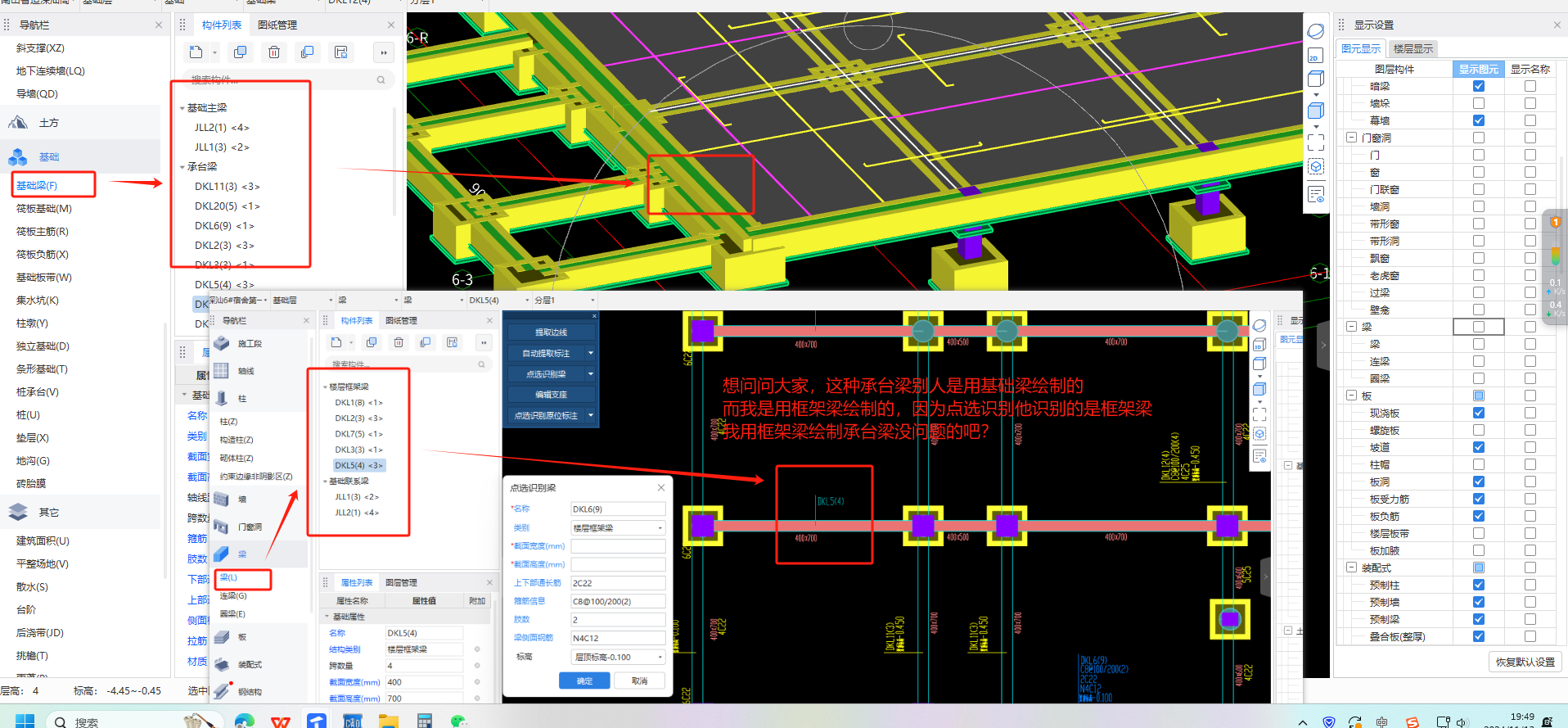Click the wireframe cube view icon
This screenshot has width=1568, height=728.
[1315, 79]
